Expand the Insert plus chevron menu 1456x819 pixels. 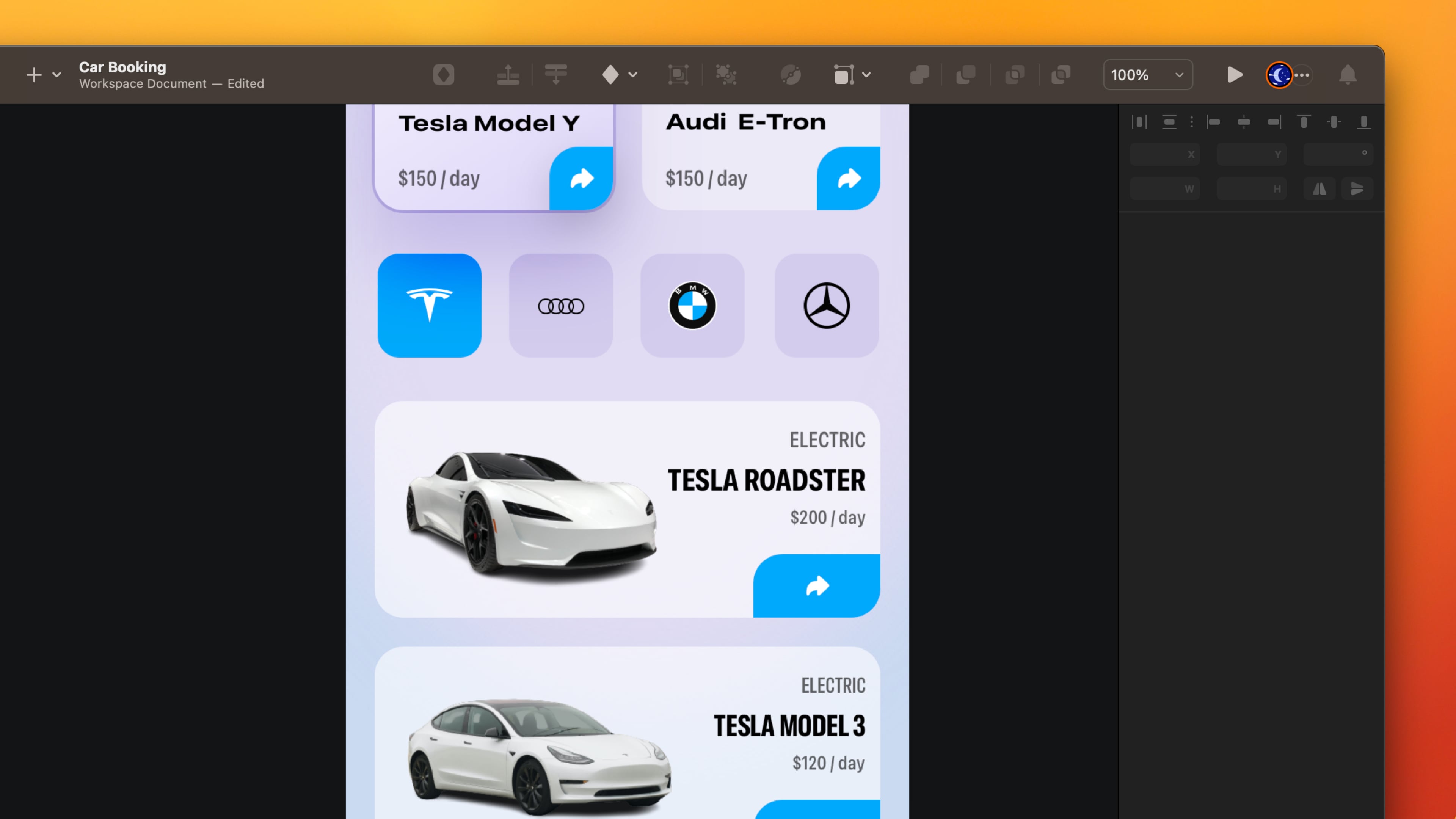pos(56,75)
